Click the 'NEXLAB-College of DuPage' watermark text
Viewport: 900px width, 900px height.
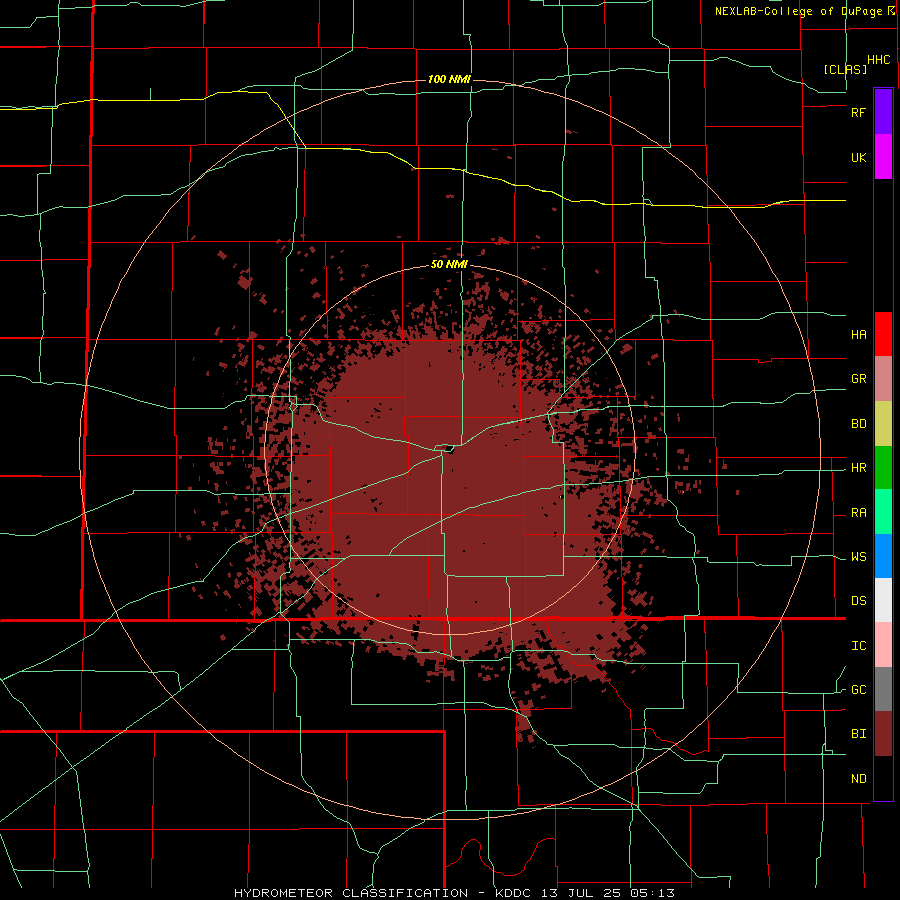798,11
